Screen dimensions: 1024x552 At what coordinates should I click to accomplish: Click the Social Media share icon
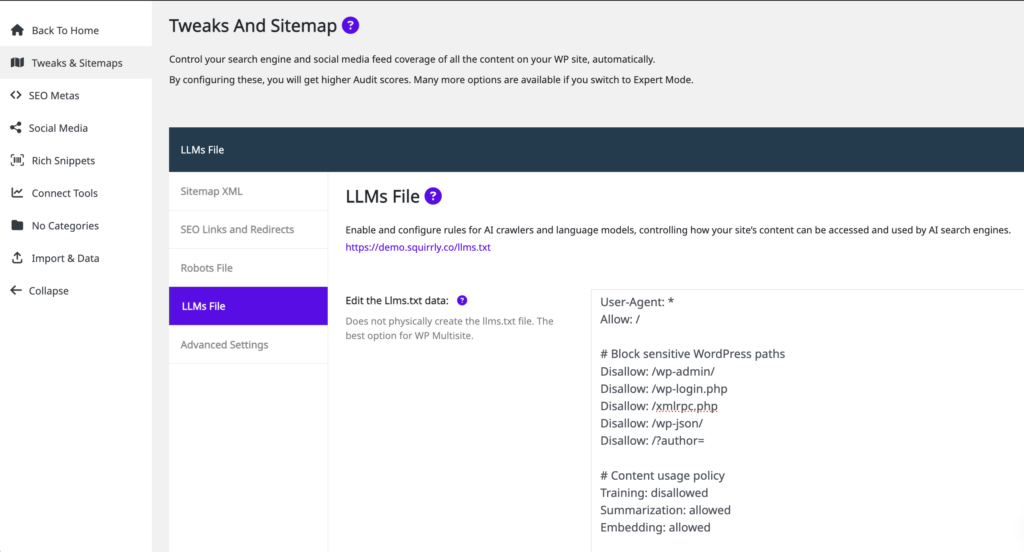tap(15, 128)
